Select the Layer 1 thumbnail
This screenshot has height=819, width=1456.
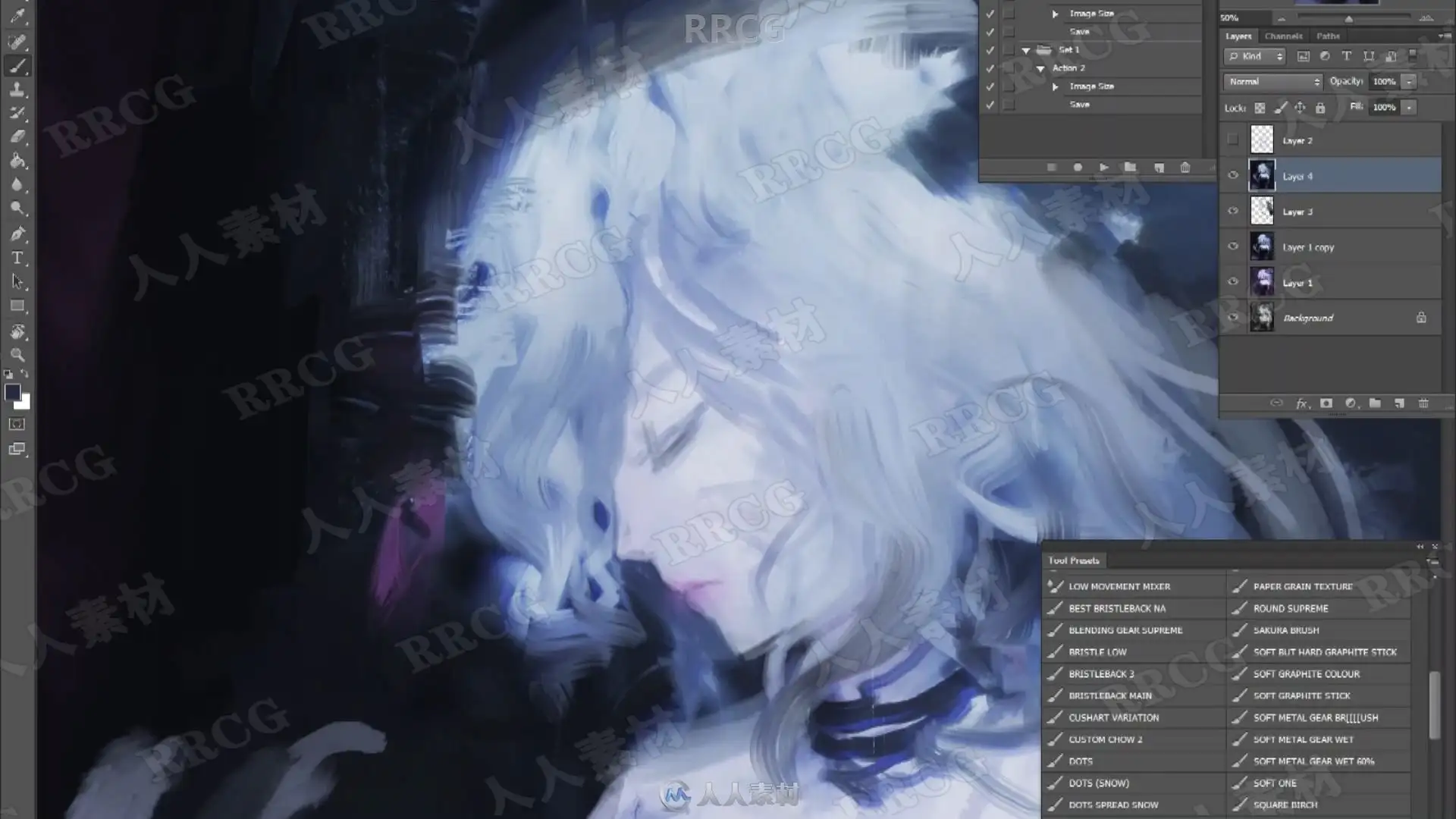[x=1262, y=282]
